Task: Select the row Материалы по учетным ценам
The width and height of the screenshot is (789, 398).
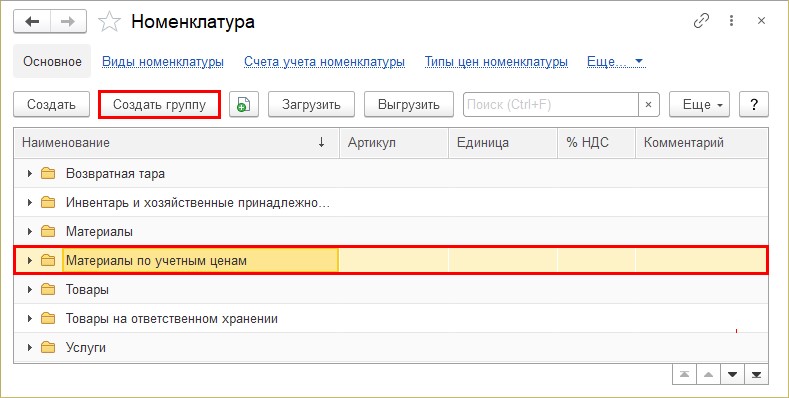Action: 391,260
